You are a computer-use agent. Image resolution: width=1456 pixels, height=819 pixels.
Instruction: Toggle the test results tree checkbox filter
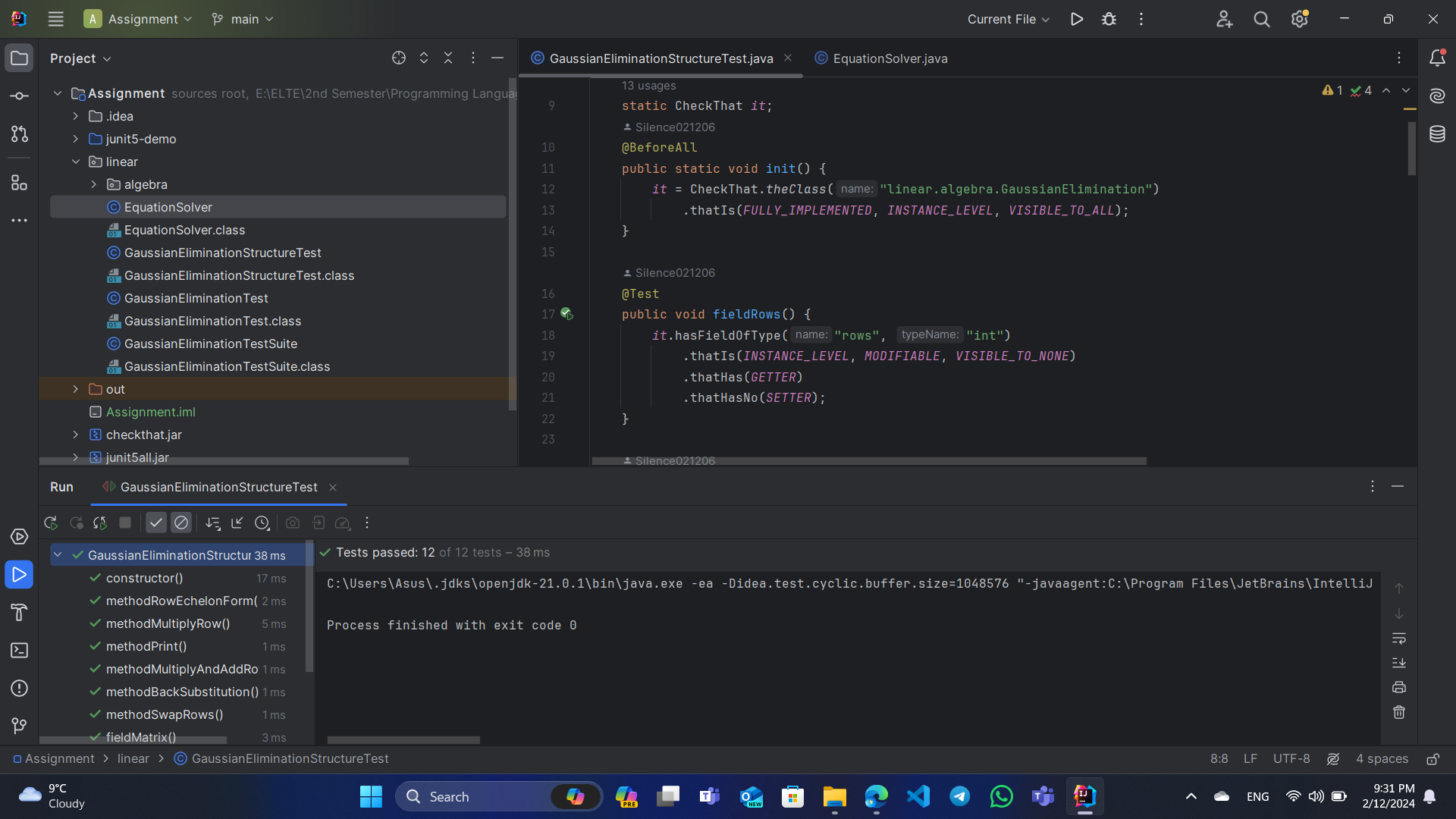[155, 522]
